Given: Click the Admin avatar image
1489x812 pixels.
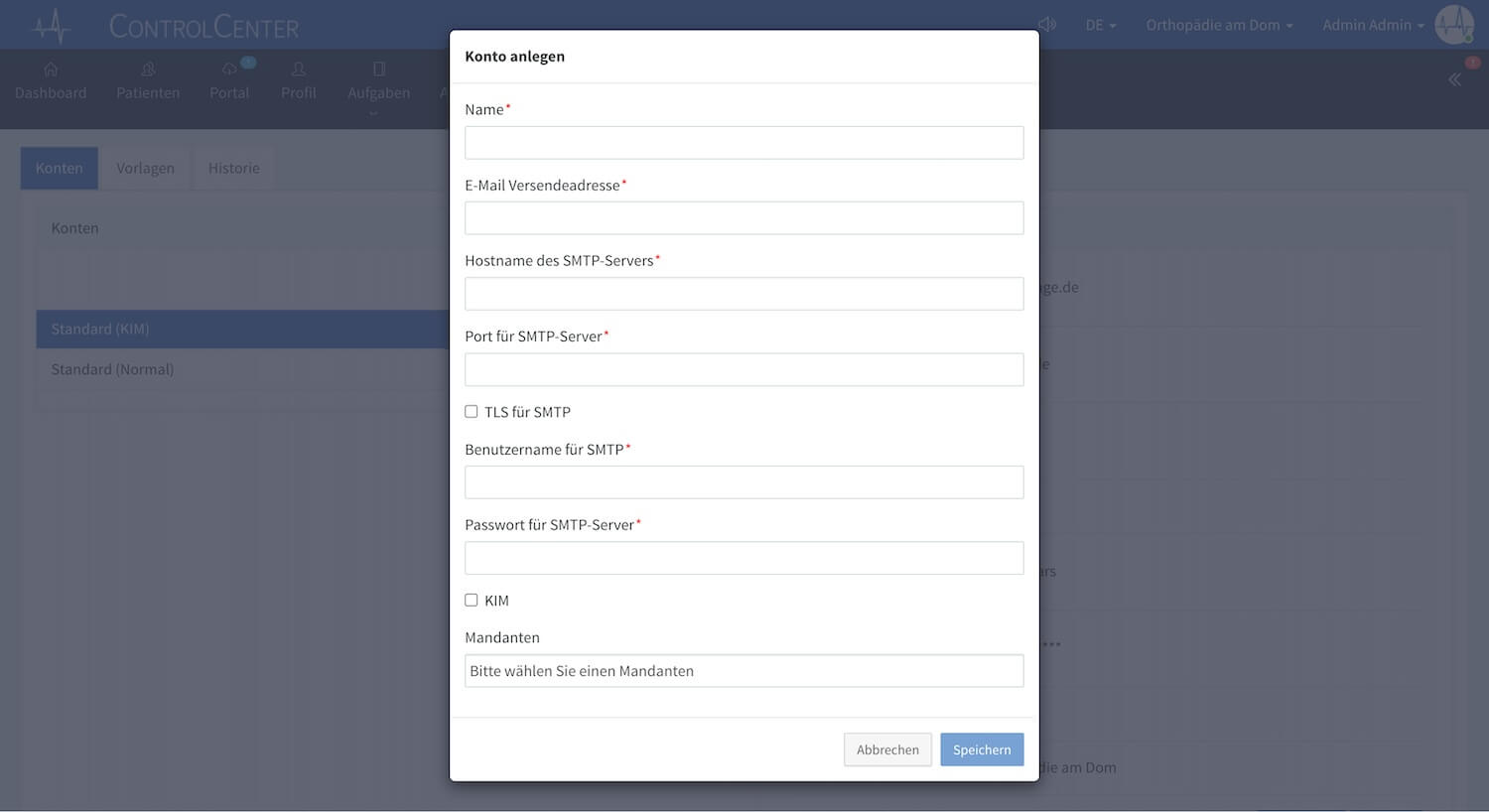Looking at the screenshot, I should coord(1454,25).
